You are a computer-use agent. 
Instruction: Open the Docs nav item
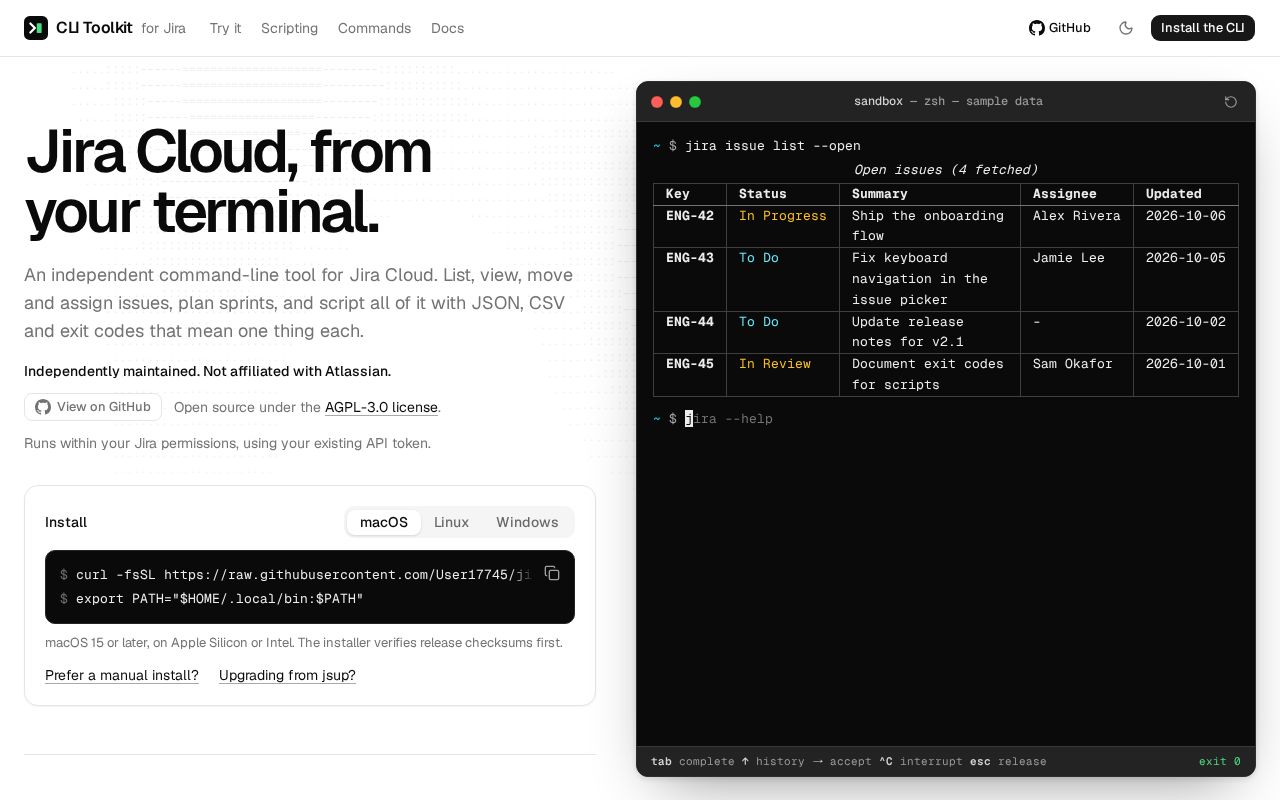point(447,28)
